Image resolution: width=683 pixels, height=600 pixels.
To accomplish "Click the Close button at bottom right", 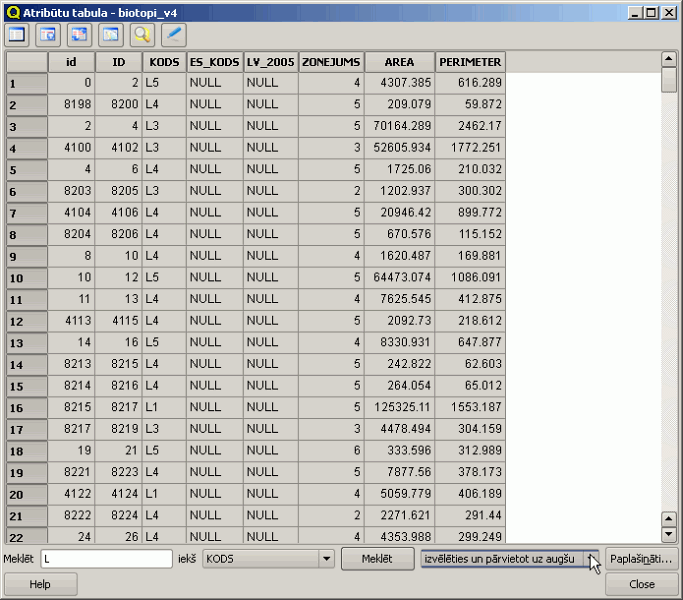I will point(642,584).
